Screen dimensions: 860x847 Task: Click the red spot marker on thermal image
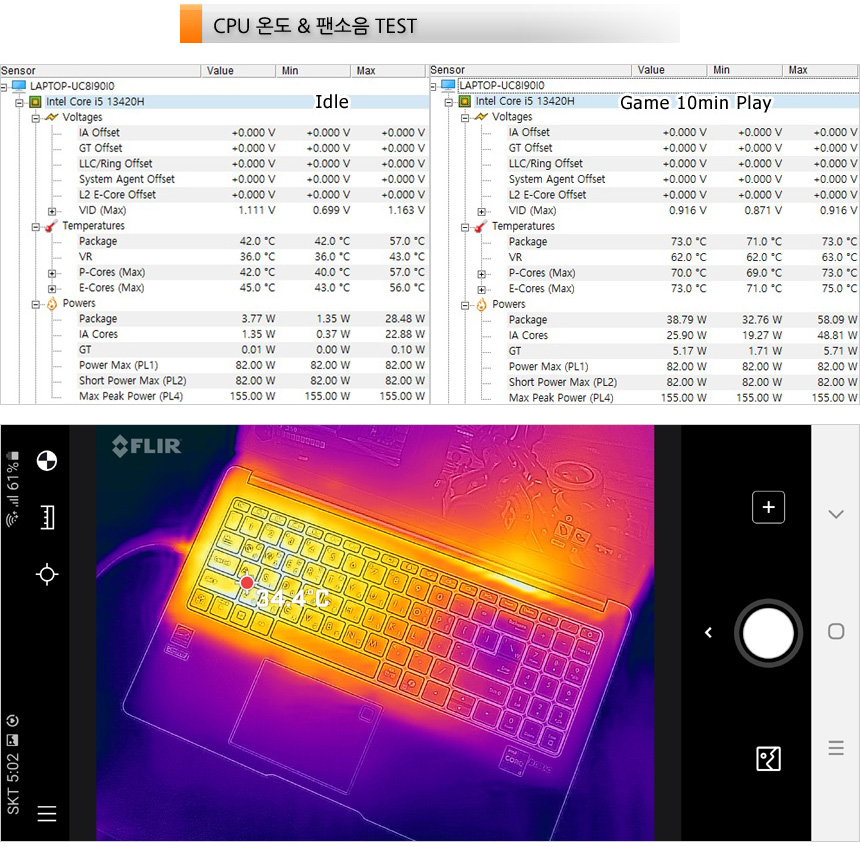[x=247, y=583]
